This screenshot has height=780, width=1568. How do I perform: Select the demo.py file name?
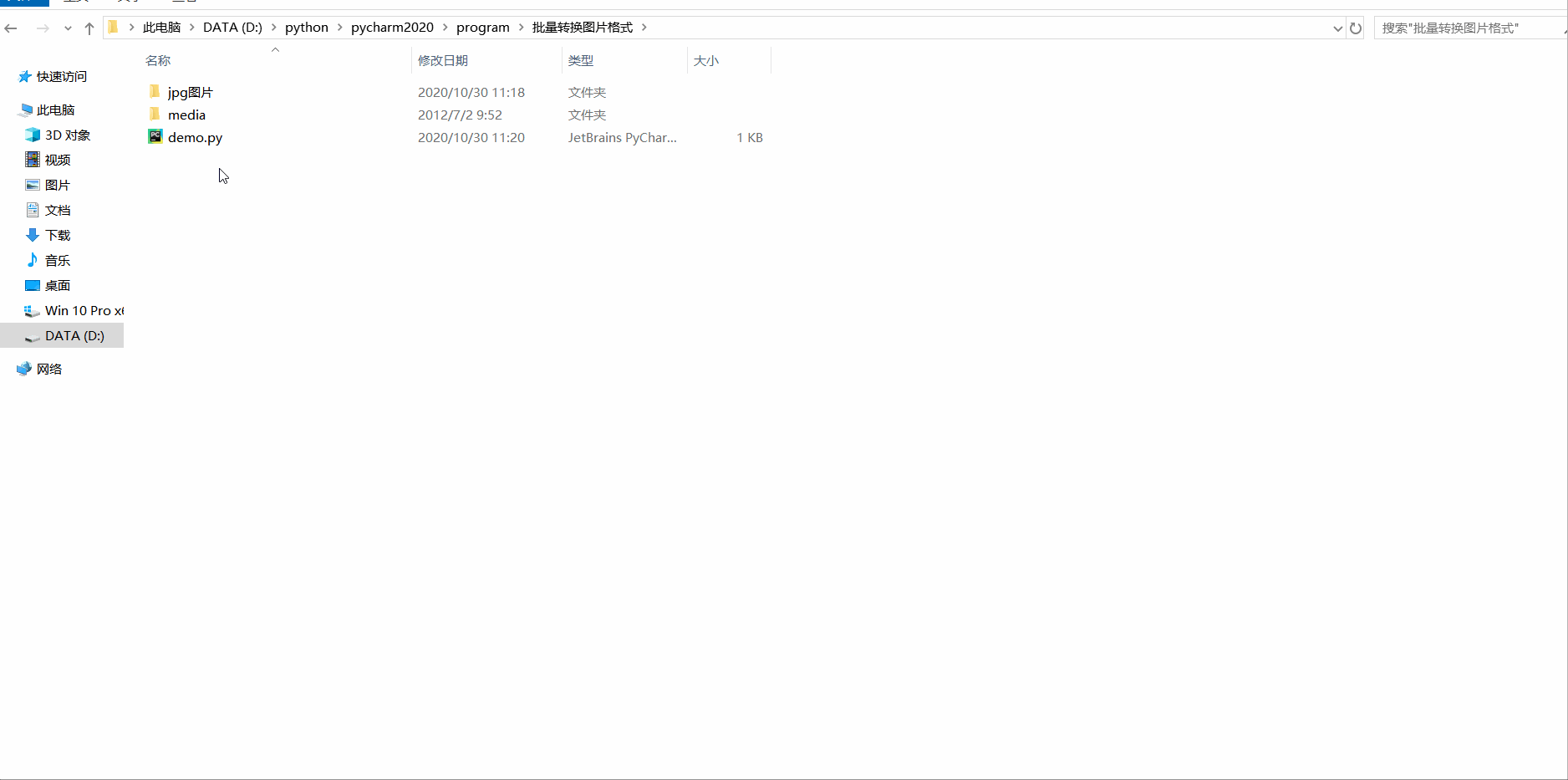point(195,137)
